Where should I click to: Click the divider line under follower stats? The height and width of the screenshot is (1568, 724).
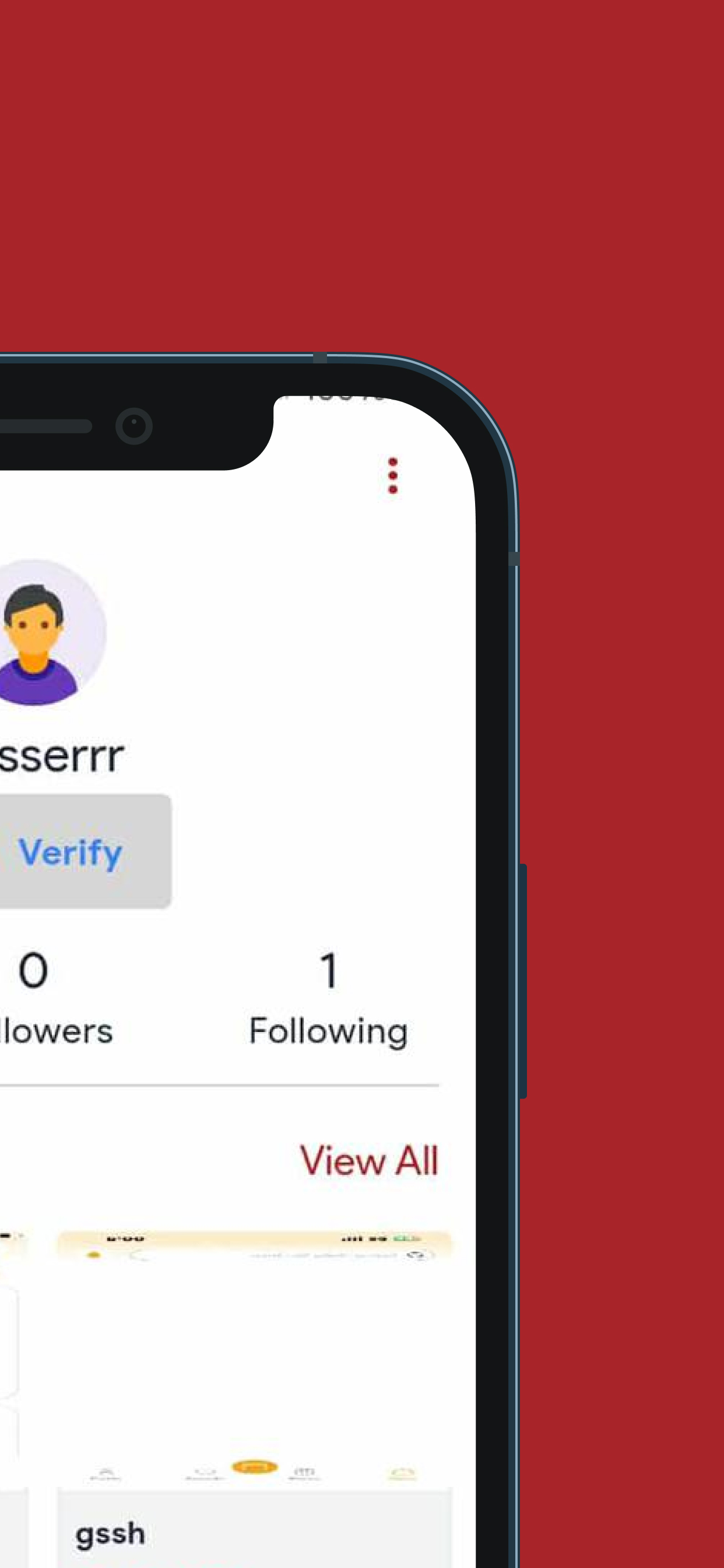coord(219,1084)
